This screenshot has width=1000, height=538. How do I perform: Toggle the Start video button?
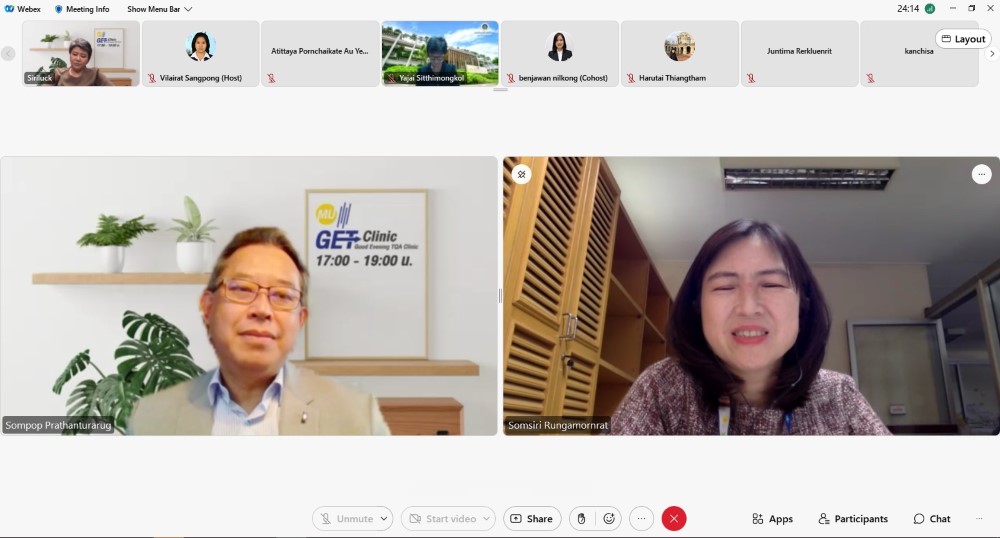pyautogui.click(x=441, y=519)
